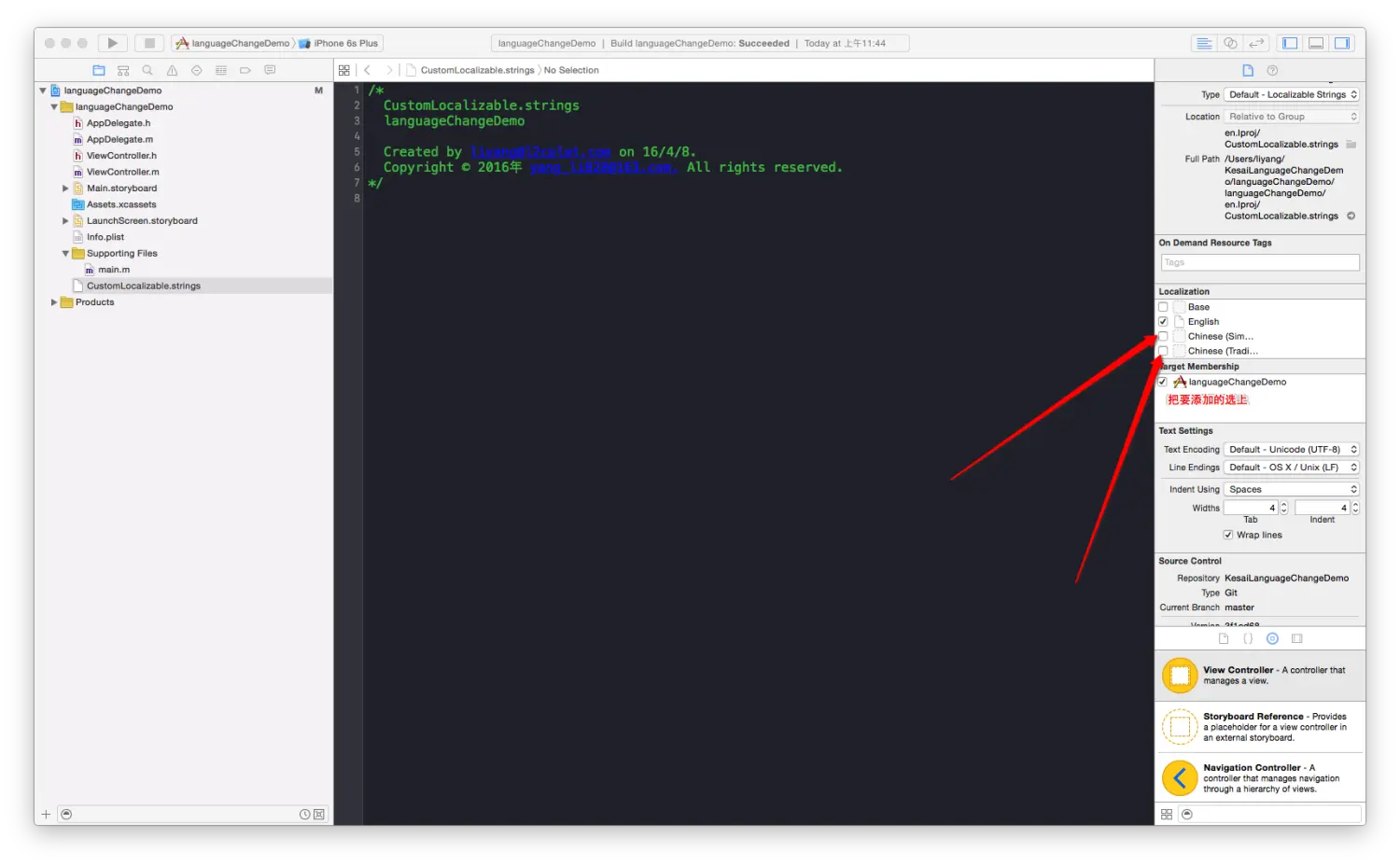Show the File inspector
This screenshot has width=1400, height=866.
coord(1248,70)
